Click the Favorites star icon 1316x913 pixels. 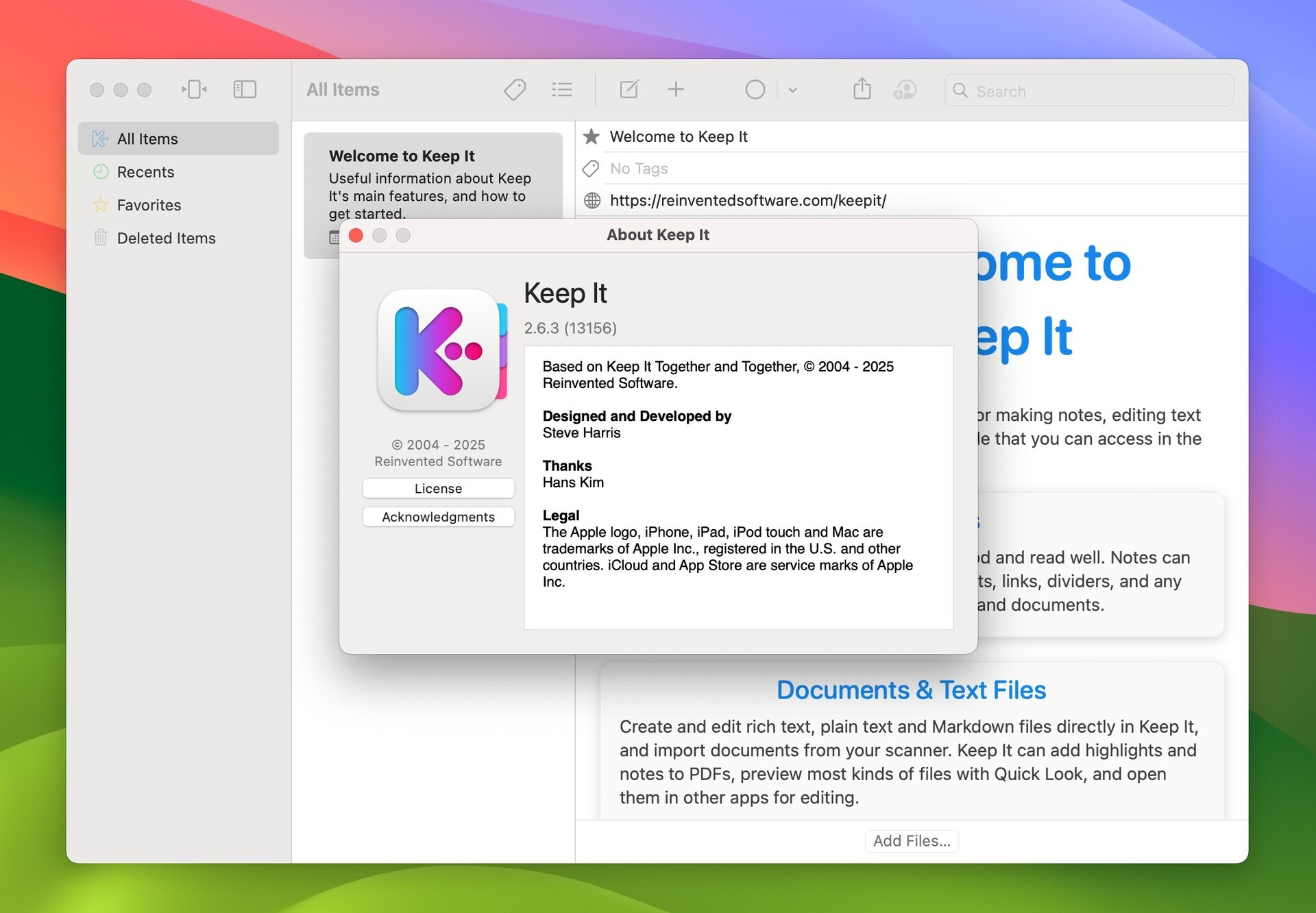coord(101,204)
